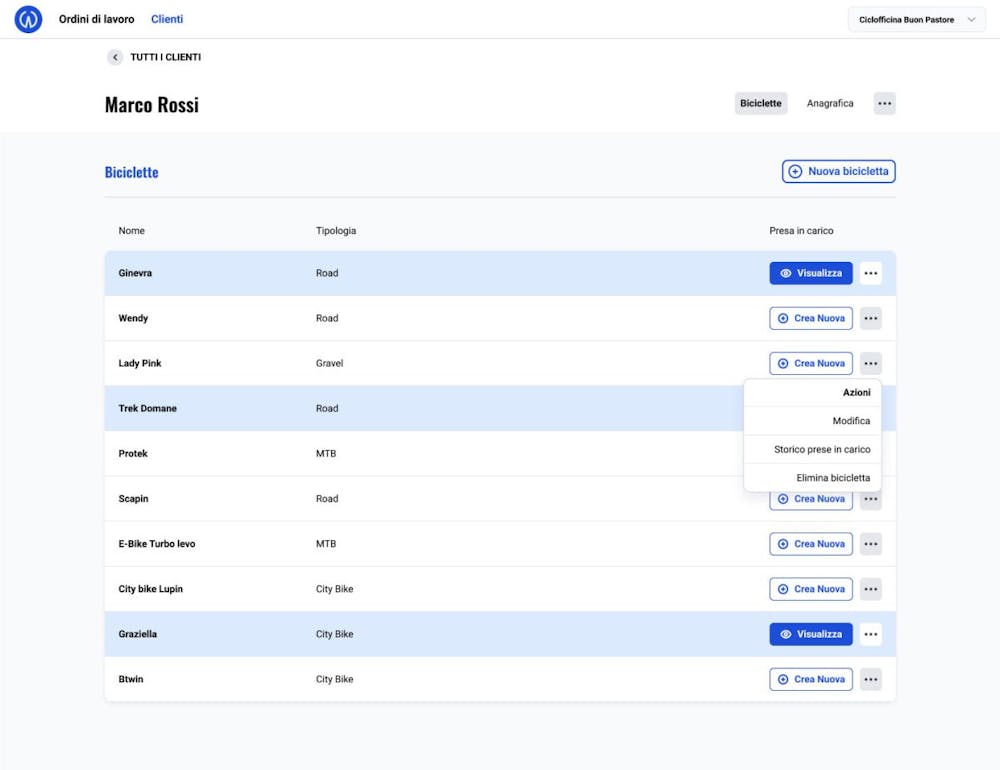Click the three-dot menu for City bike Lupin
Viewport: 1000px width, 770px height.
tap(871, 589)
